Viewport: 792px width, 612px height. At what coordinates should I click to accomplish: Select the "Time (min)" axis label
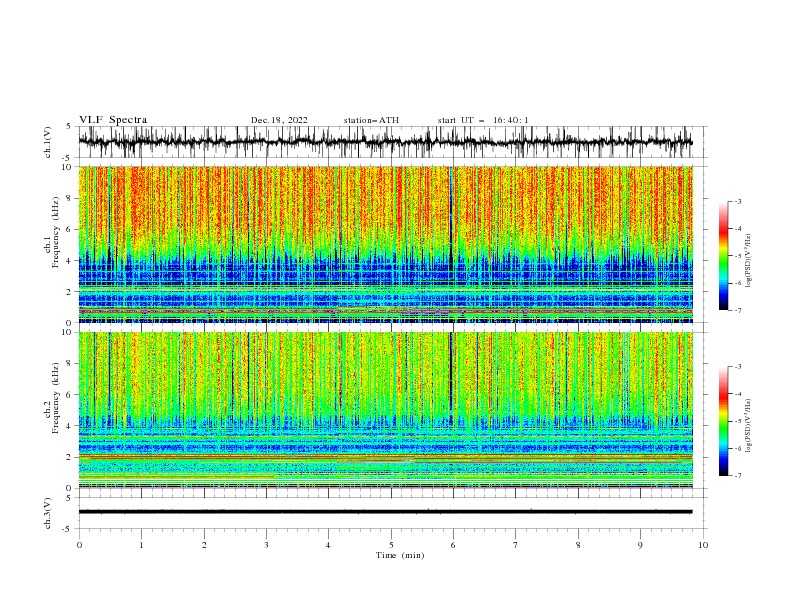point(400,555)
